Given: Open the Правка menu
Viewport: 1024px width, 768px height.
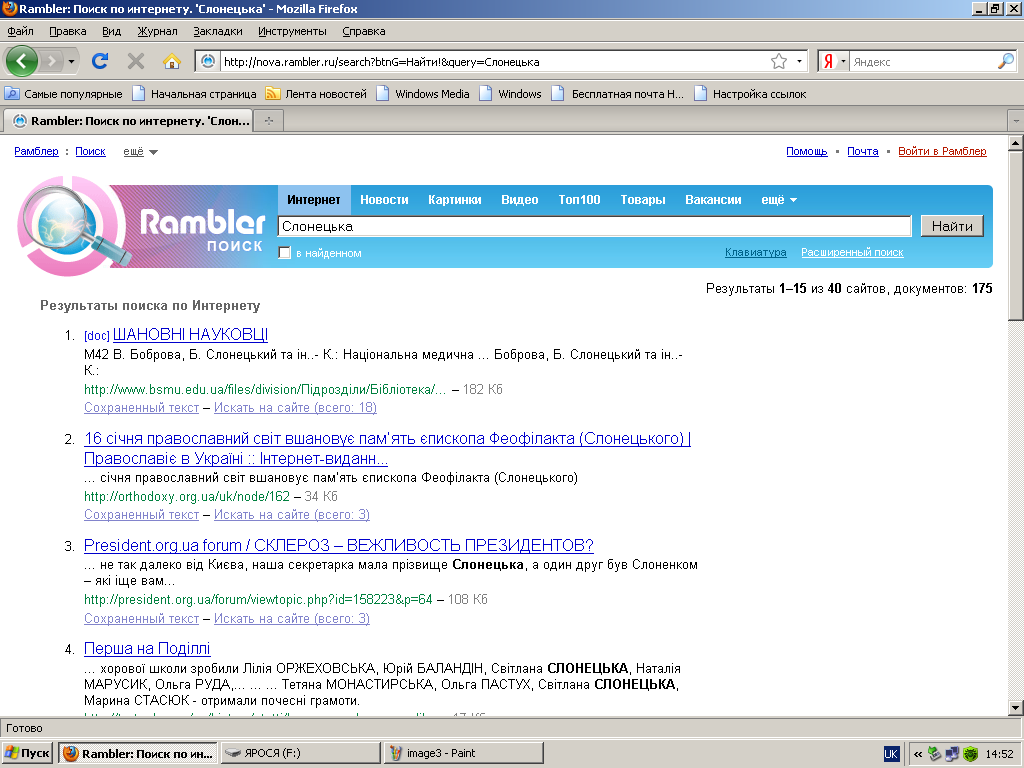Looking at the screenshot, I should coord(67,31).
